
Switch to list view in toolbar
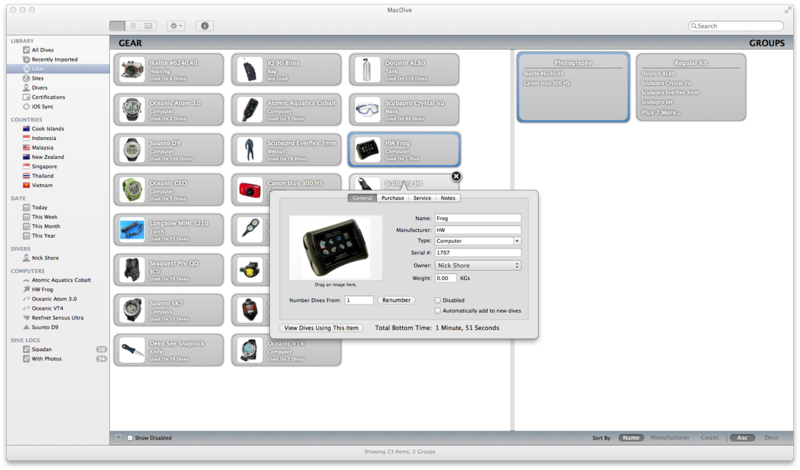coord(133,26)
